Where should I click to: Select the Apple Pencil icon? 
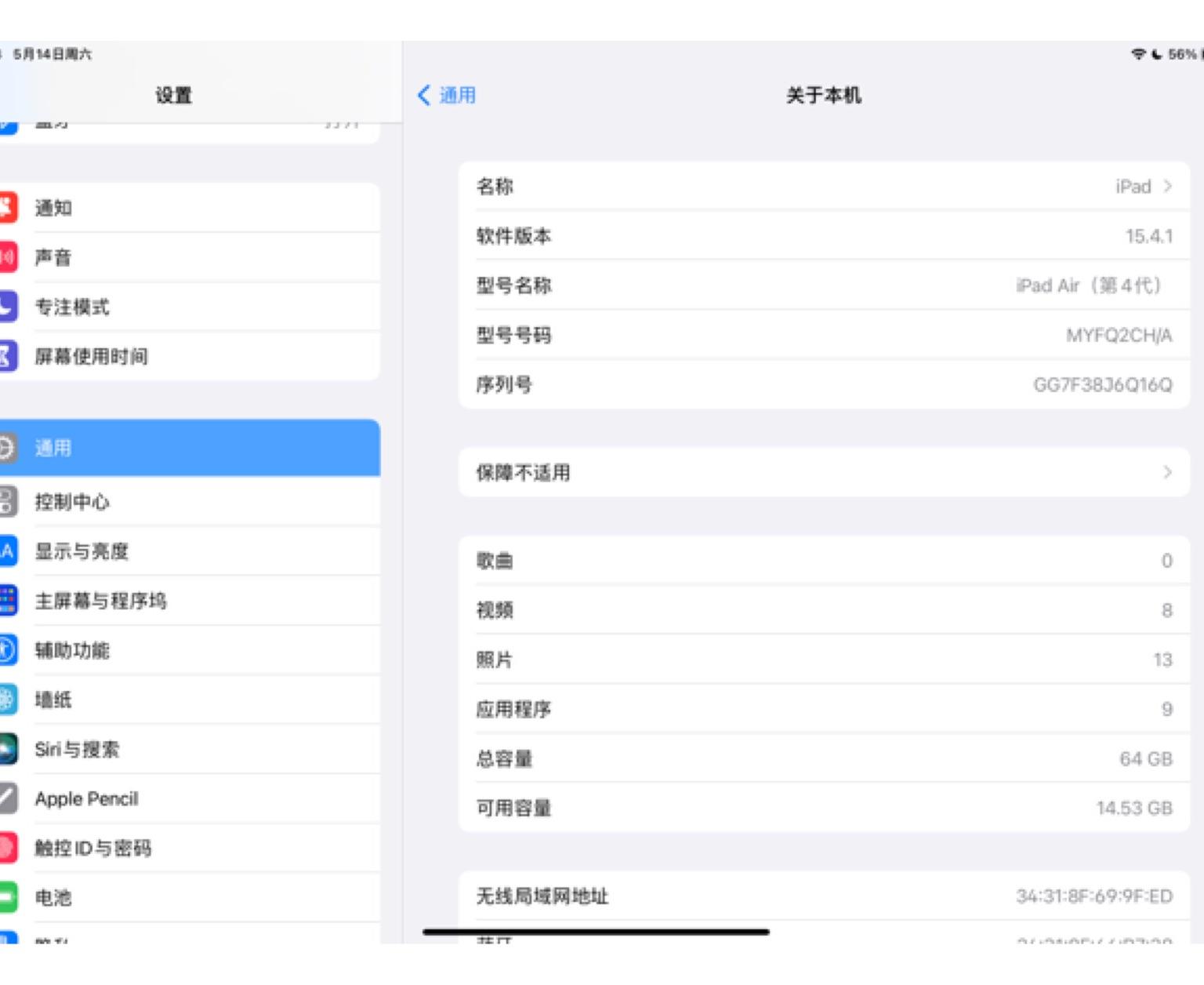7,798
